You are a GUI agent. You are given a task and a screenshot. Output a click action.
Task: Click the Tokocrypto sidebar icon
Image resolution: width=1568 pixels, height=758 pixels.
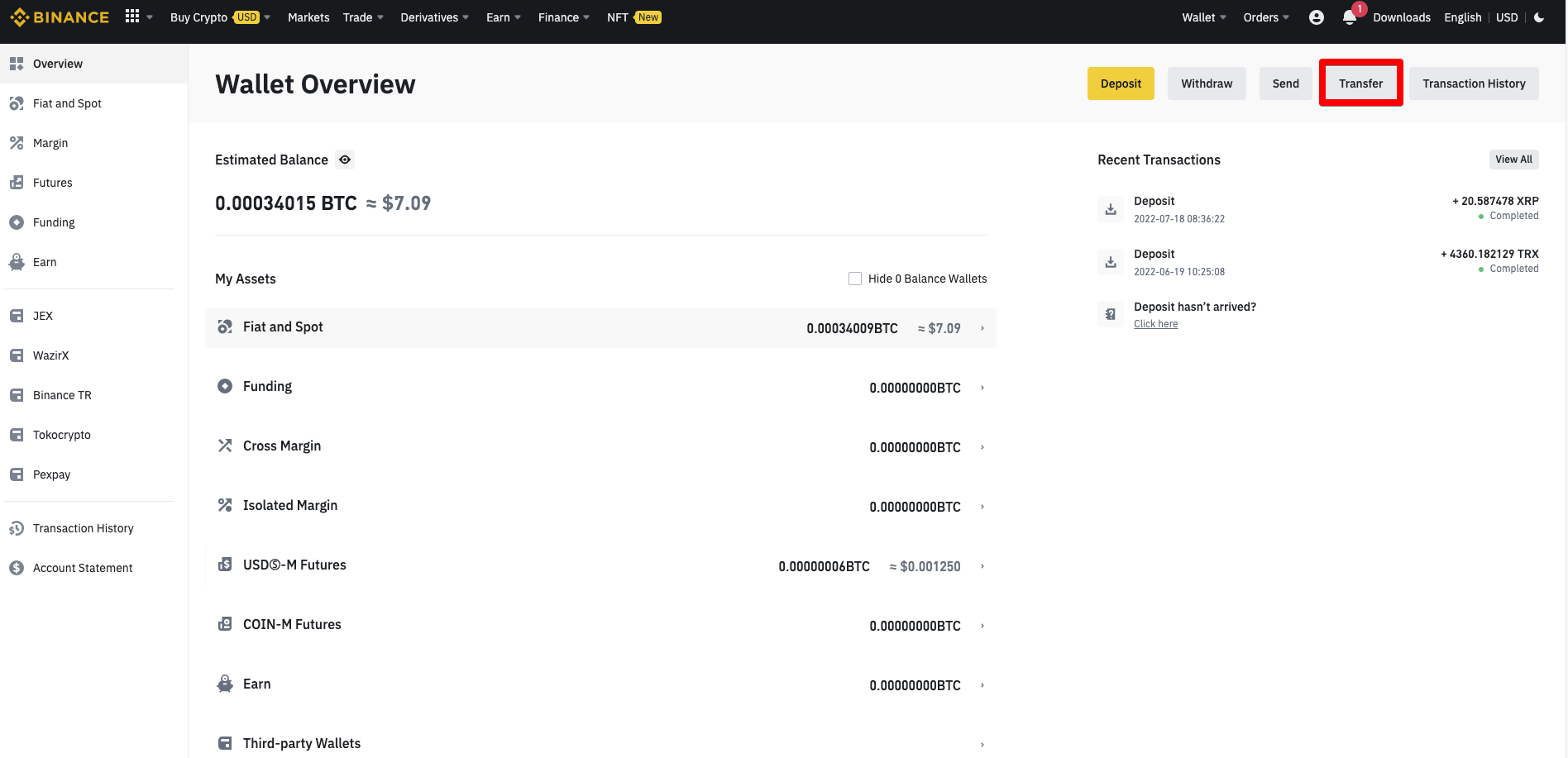pos(17,435)
